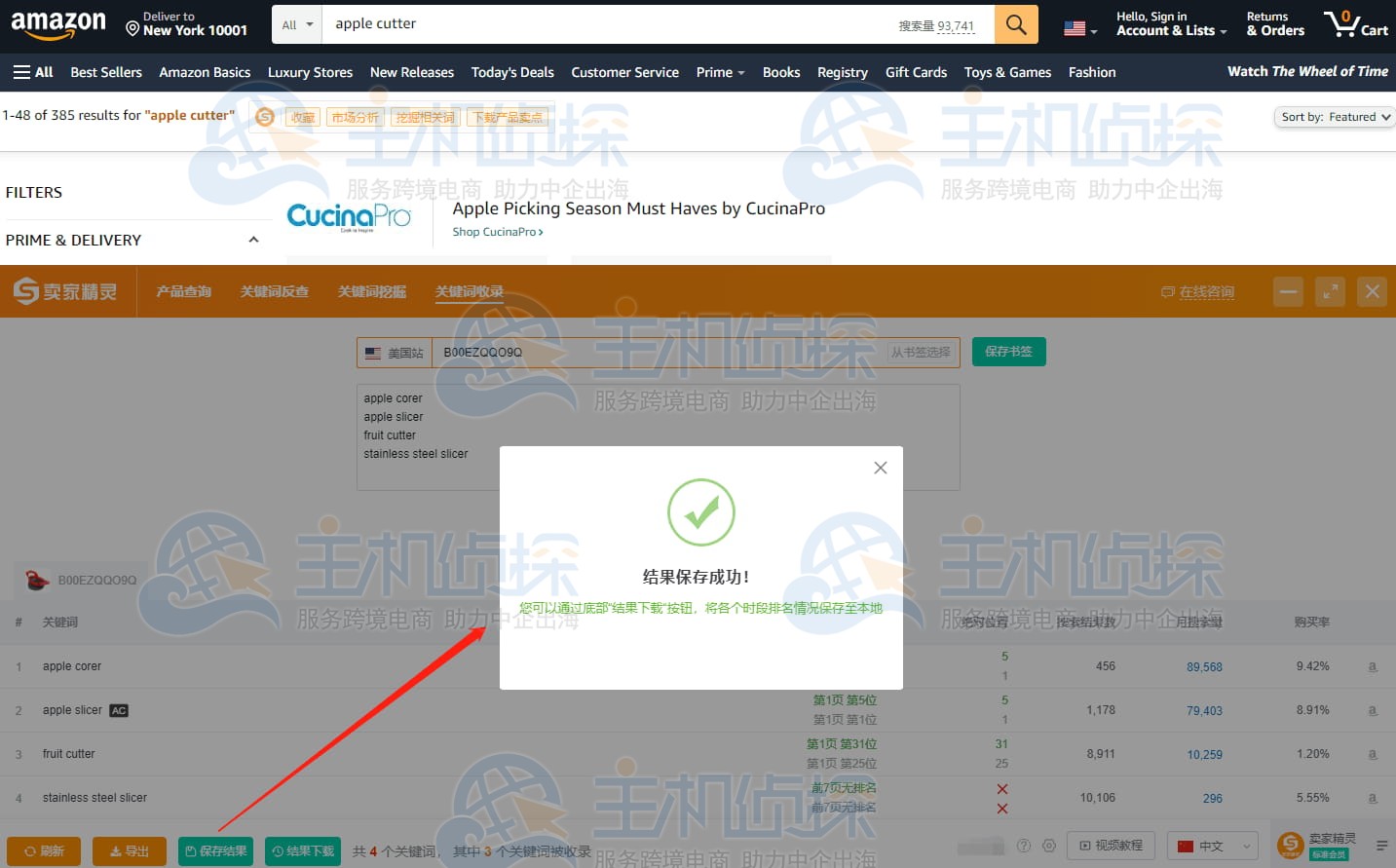Click the 刷新 refresh button
The width and height of the screenshot is (1396, 868).
point(44,851)
